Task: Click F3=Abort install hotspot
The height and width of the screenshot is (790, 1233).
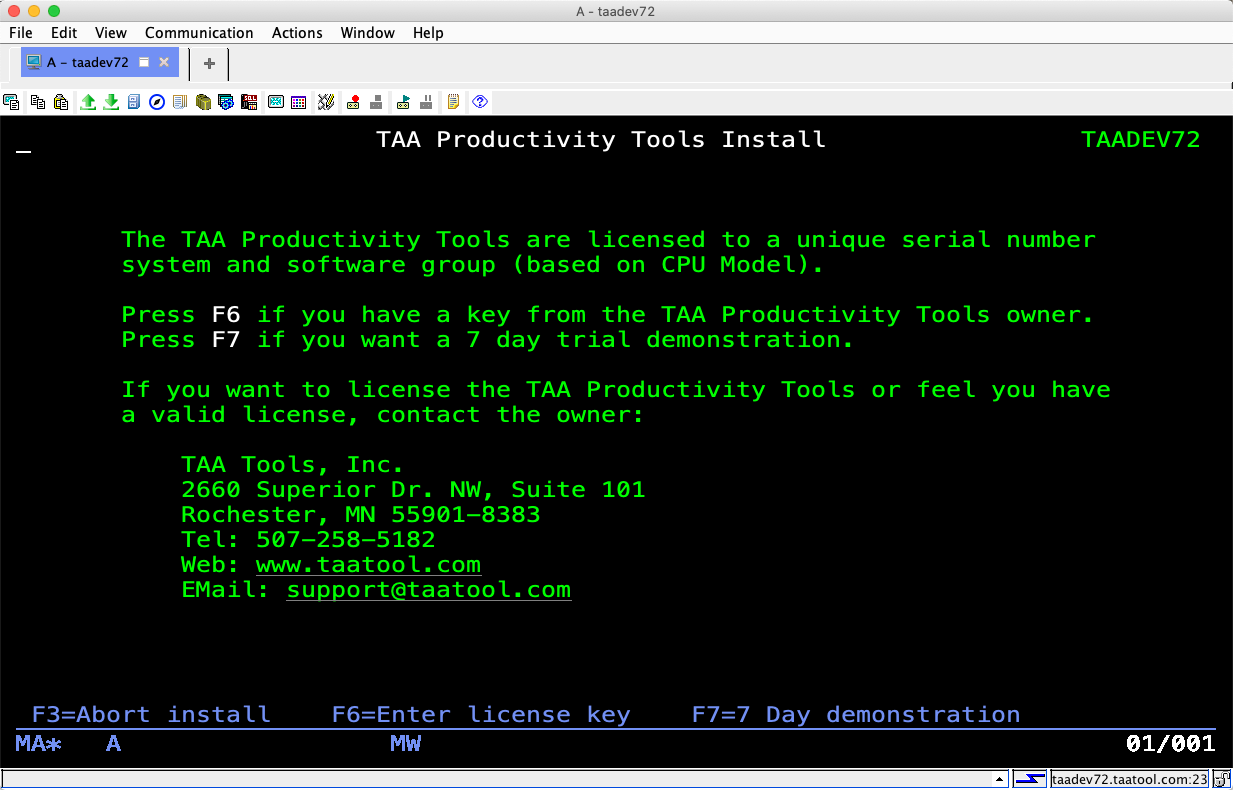Action: [151, 715]
